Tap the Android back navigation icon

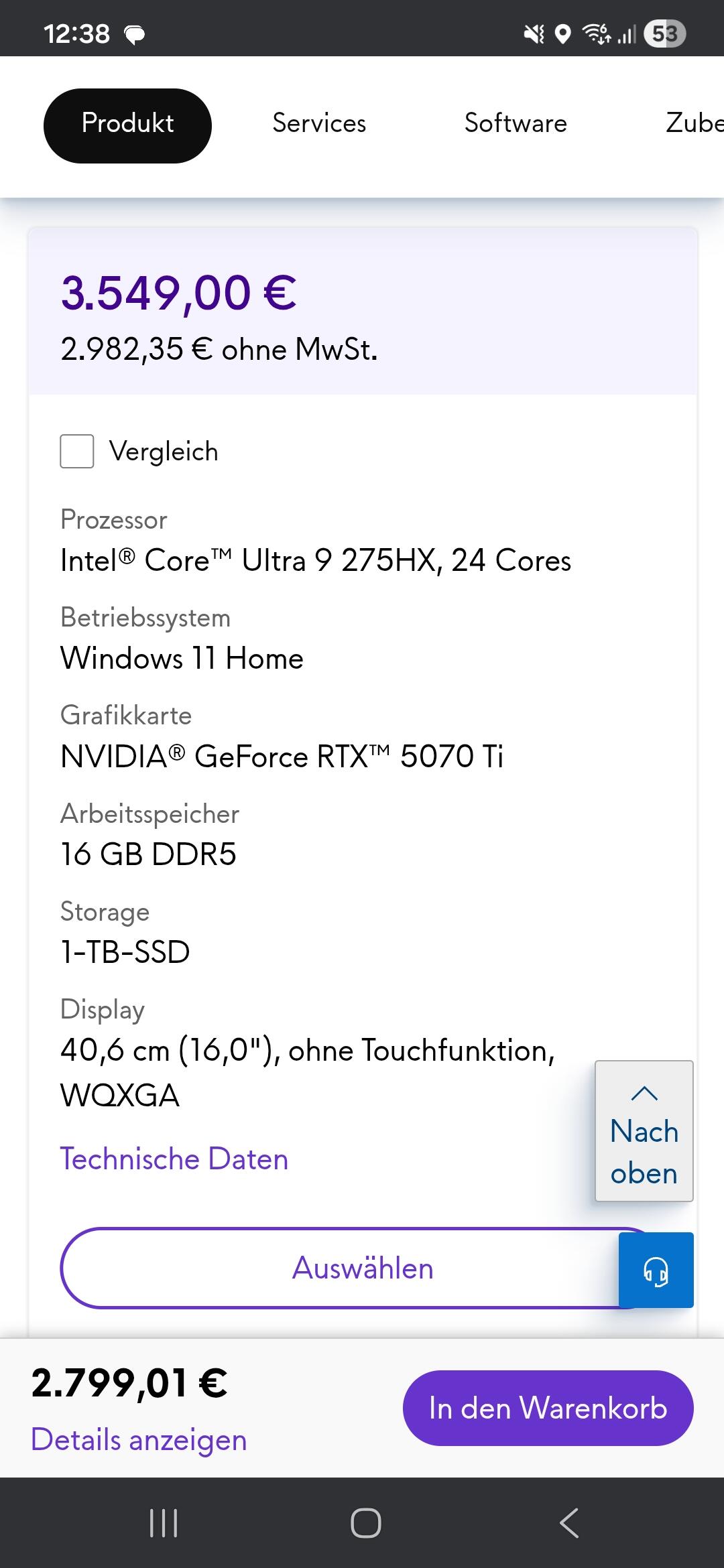[568, 1522]
